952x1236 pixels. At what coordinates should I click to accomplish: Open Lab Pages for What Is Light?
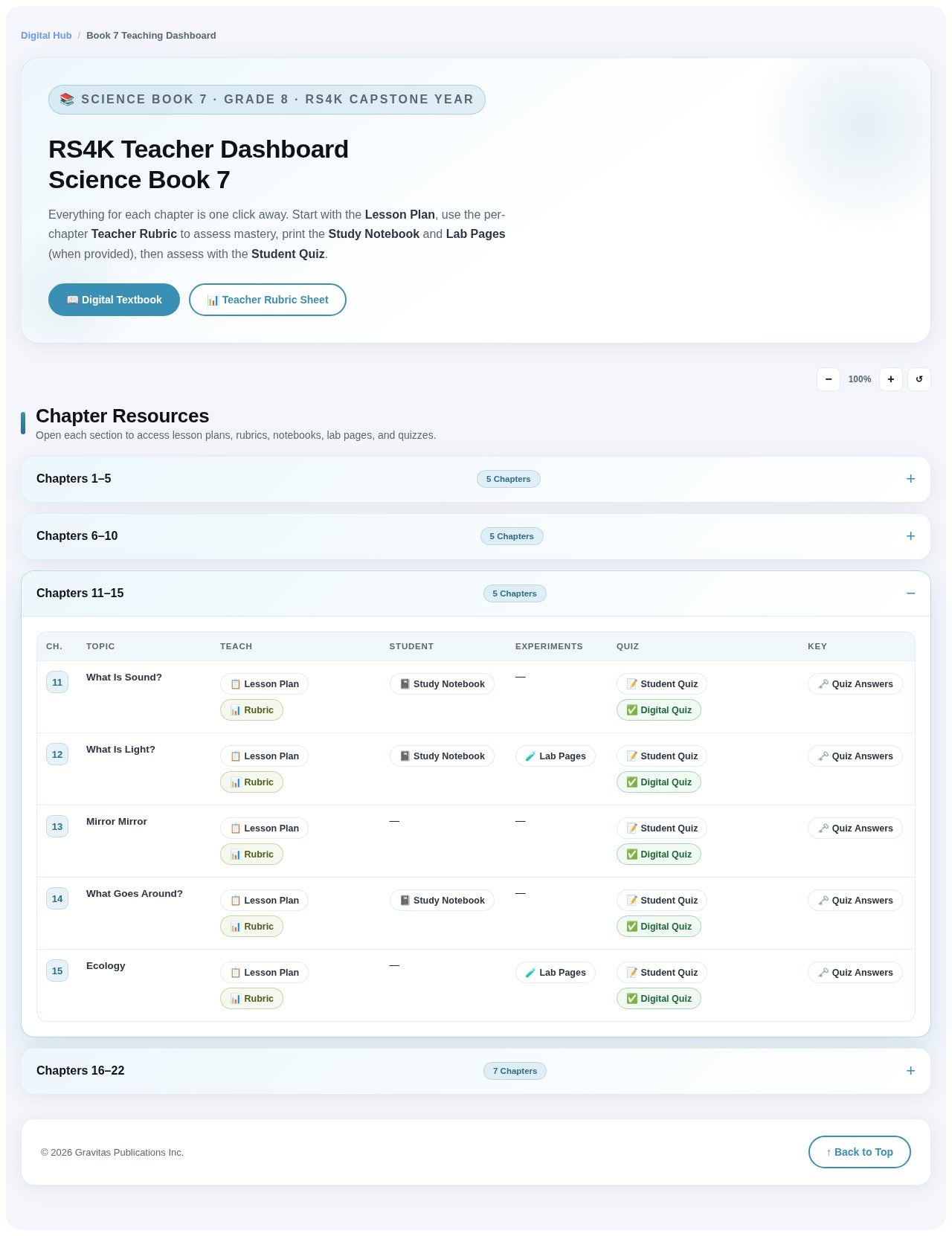(x=556, y=756)
